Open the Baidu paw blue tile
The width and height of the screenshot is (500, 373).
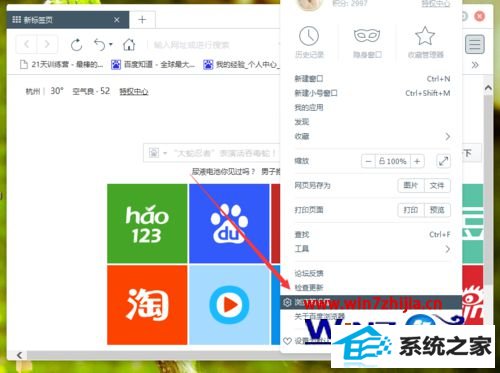(x=229, y=223)
